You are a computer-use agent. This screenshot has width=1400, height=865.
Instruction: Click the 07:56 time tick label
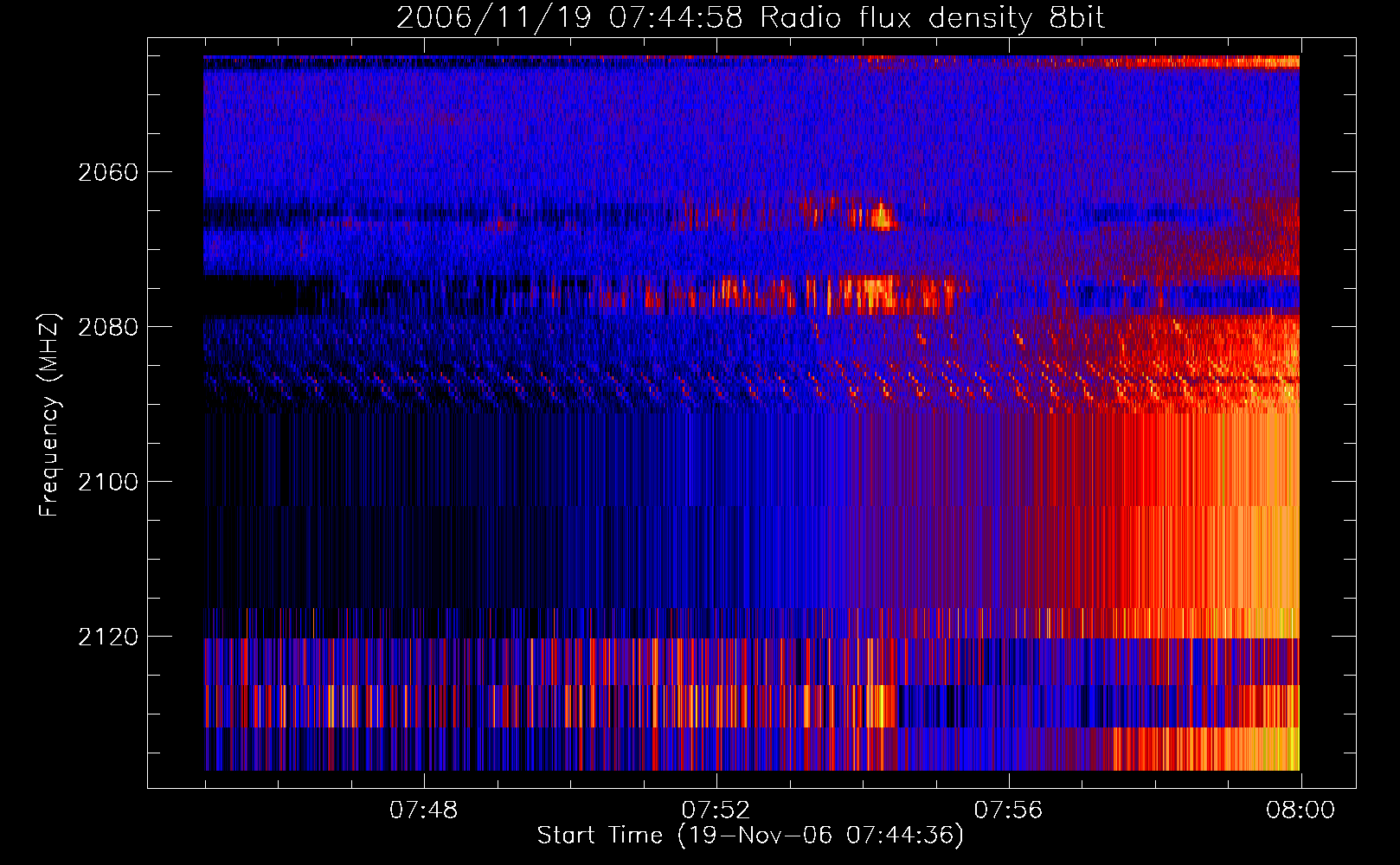[1008, 811]
